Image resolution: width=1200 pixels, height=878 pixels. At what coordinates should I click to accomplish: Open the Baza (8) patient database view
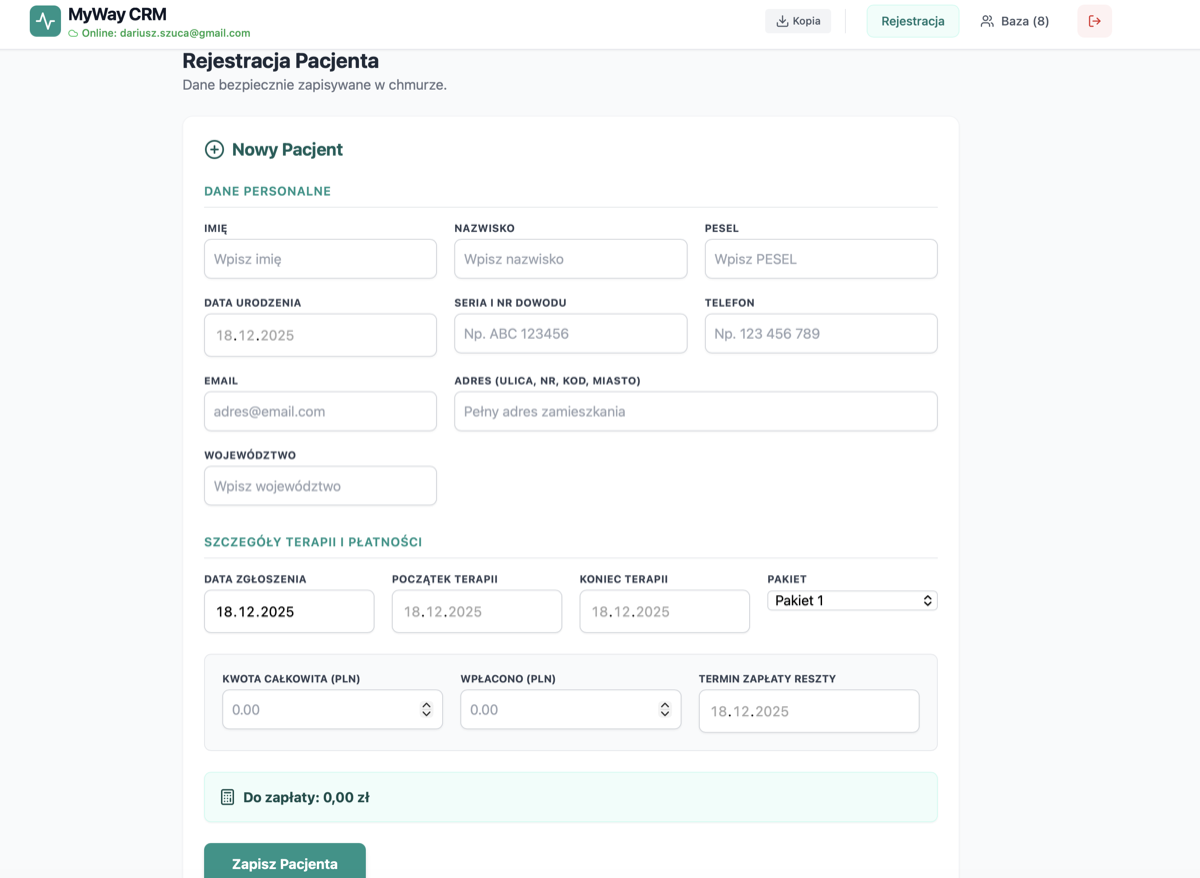[x=1014, y=20]
